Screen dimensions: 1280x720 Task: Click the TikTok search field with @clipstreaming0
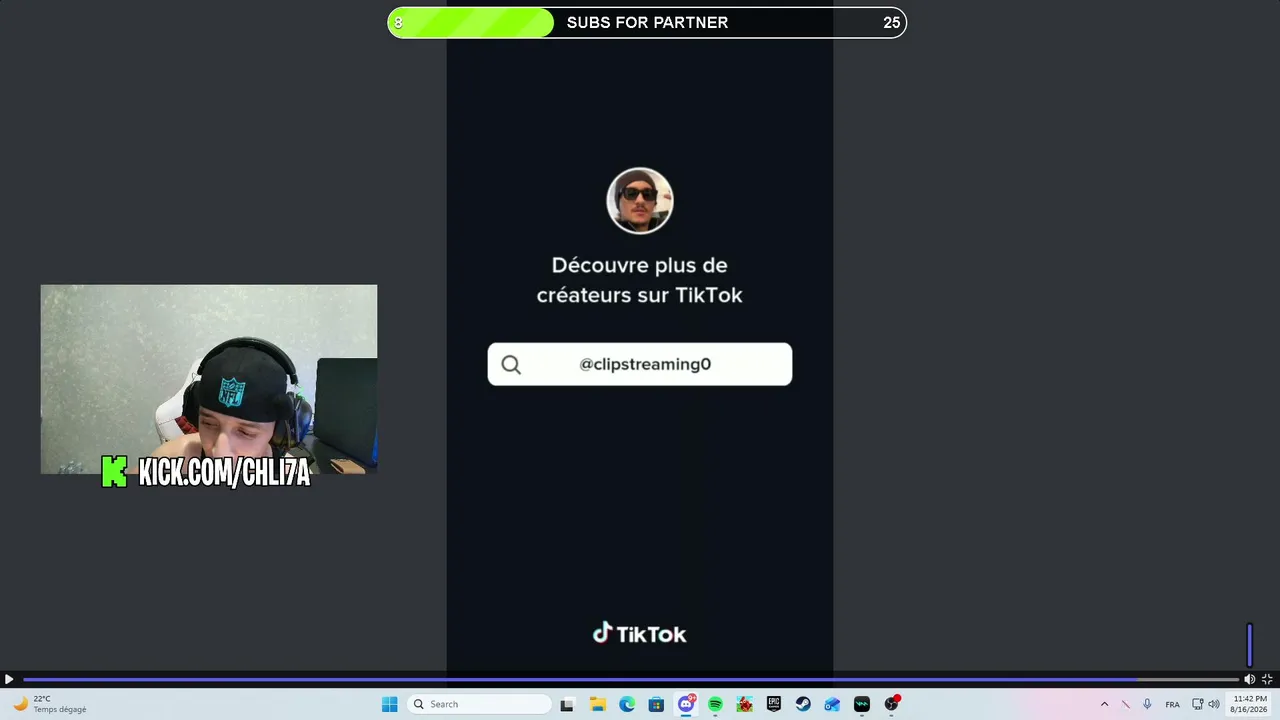640,364
